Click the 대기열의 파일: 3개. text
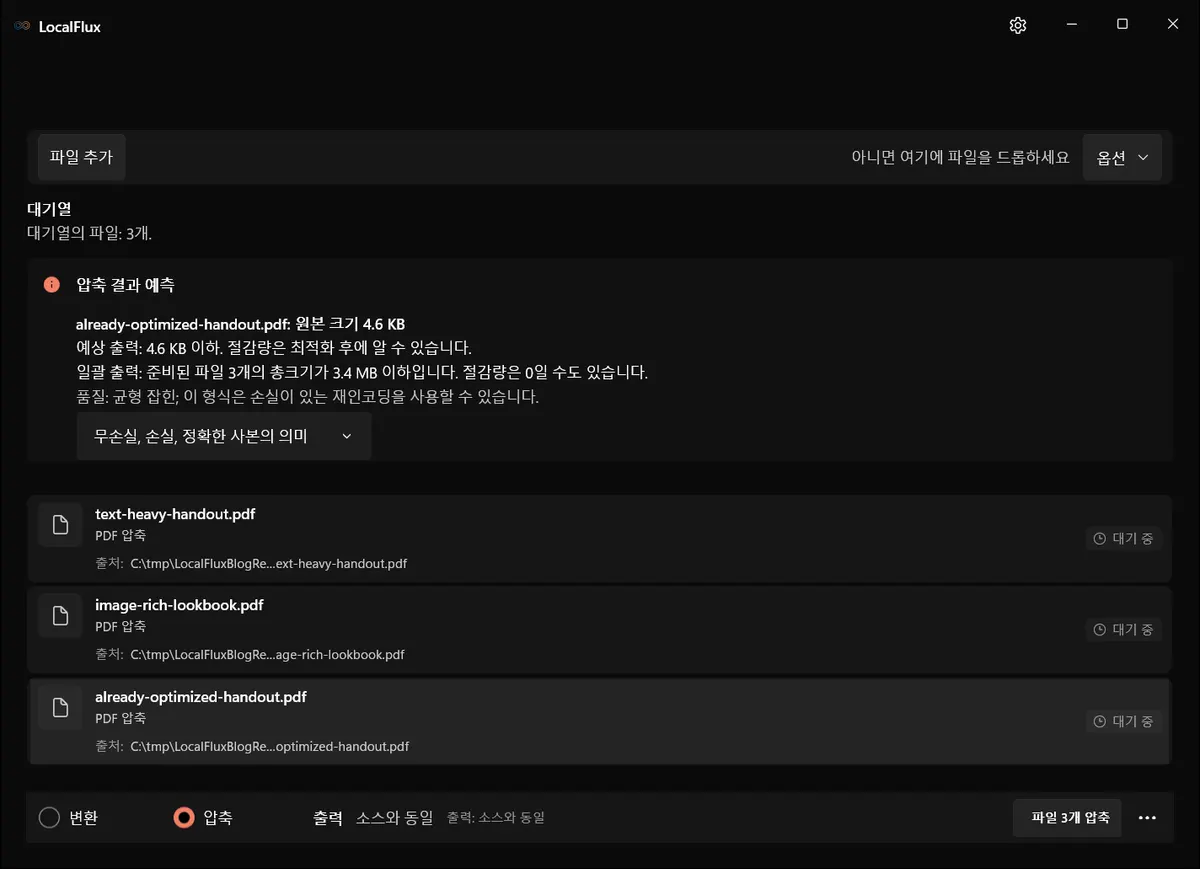Viewport: 1200px width, 869px height. pyautogui.click(x=89, y=233)
